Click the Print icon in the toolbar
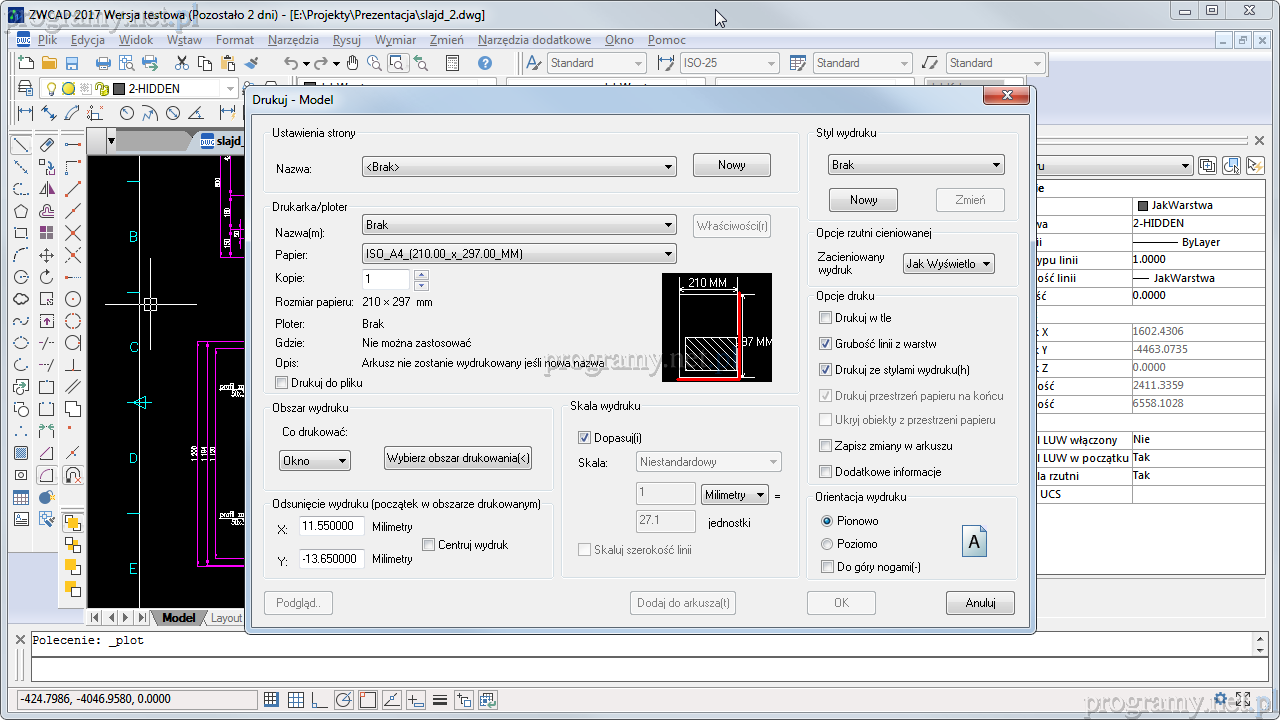The height and width of the screenshot is (720, 1280). [x=103, y=63]
